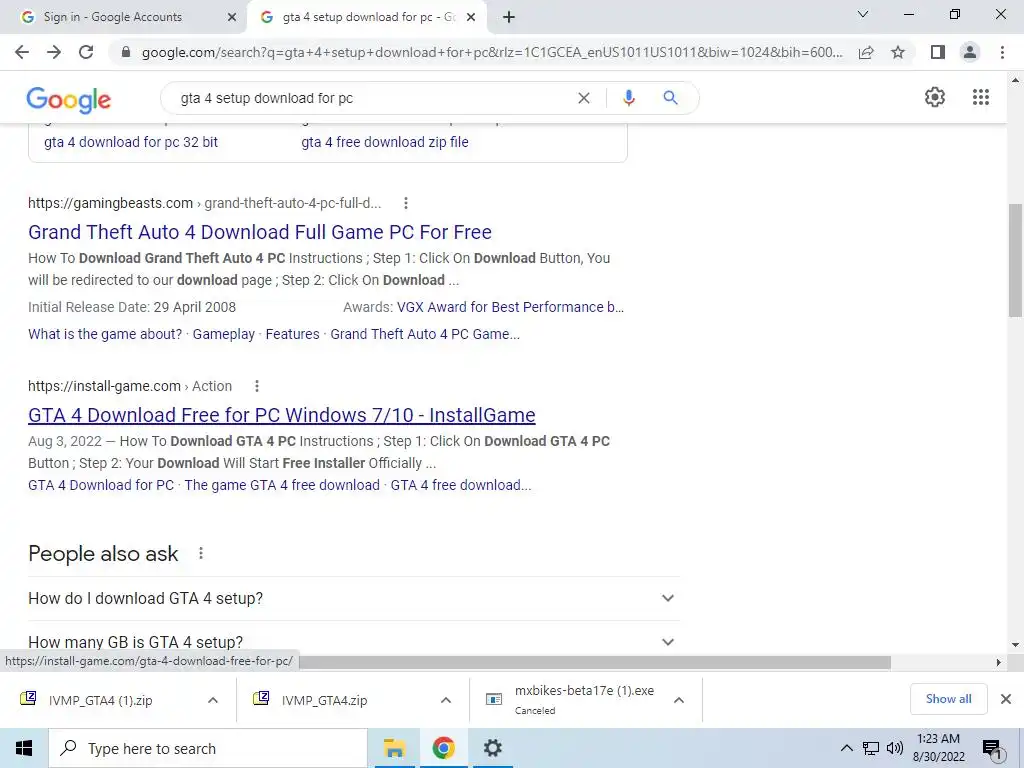Go back to the previous page
Viewport: 1024px width, 768px height.
click(22, 52)
